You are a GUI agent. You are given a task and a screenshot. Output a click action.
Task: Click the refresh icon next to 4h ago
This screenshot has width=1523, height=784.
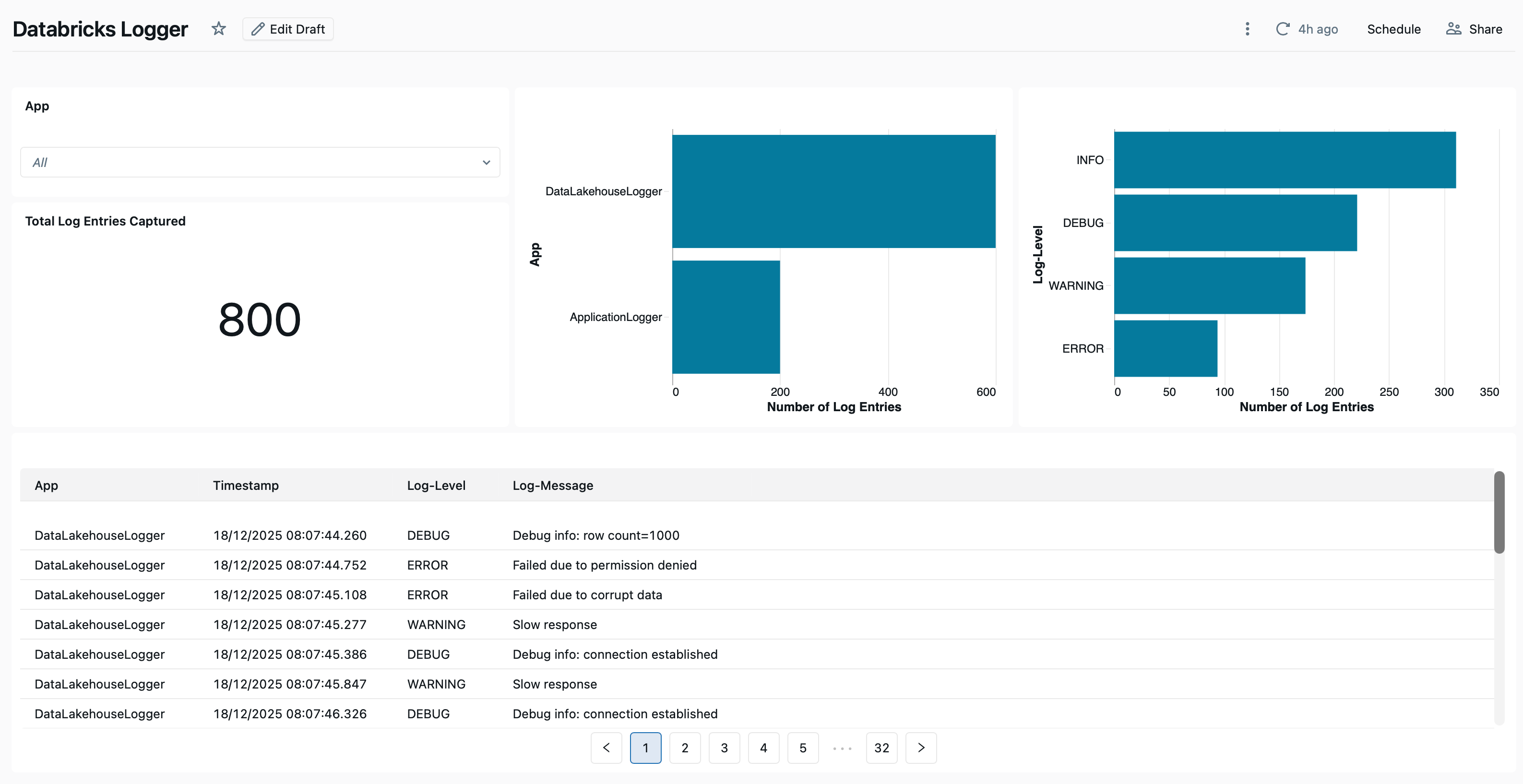tap(1282, 29)
